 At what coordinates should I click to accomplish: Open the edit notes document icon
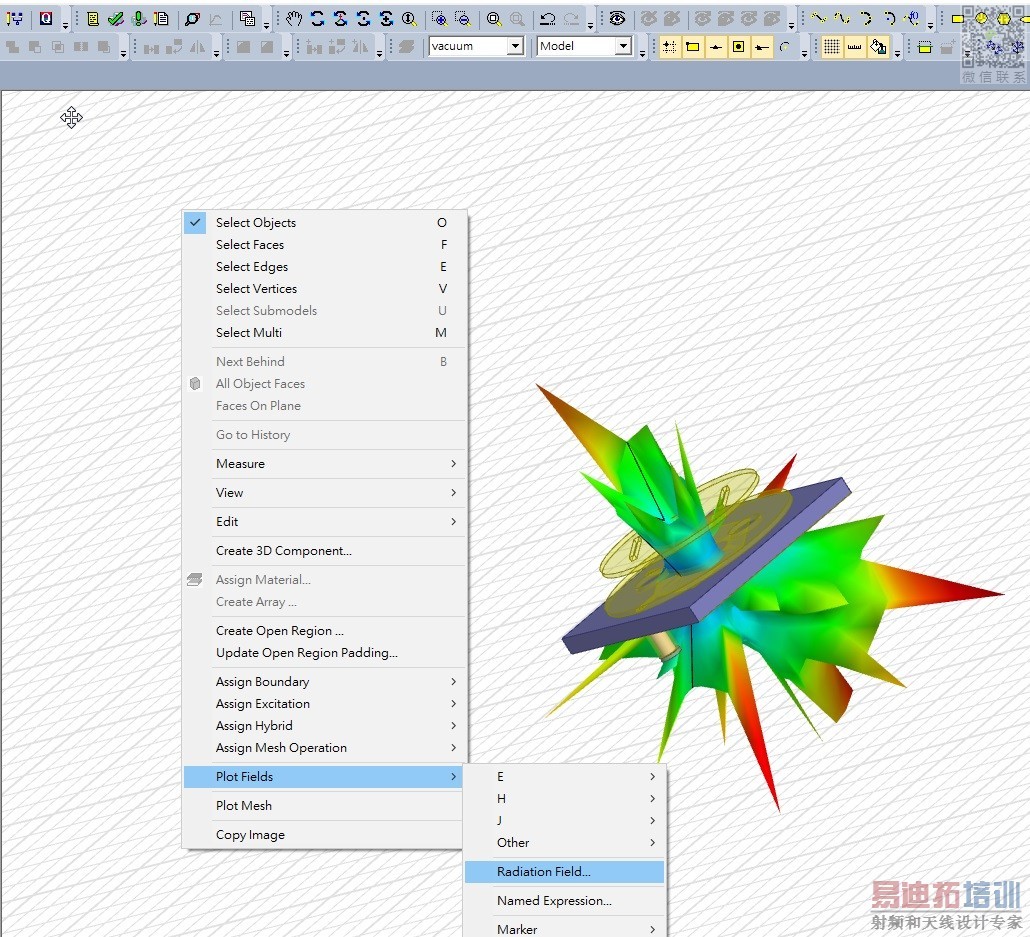point(162,18)
